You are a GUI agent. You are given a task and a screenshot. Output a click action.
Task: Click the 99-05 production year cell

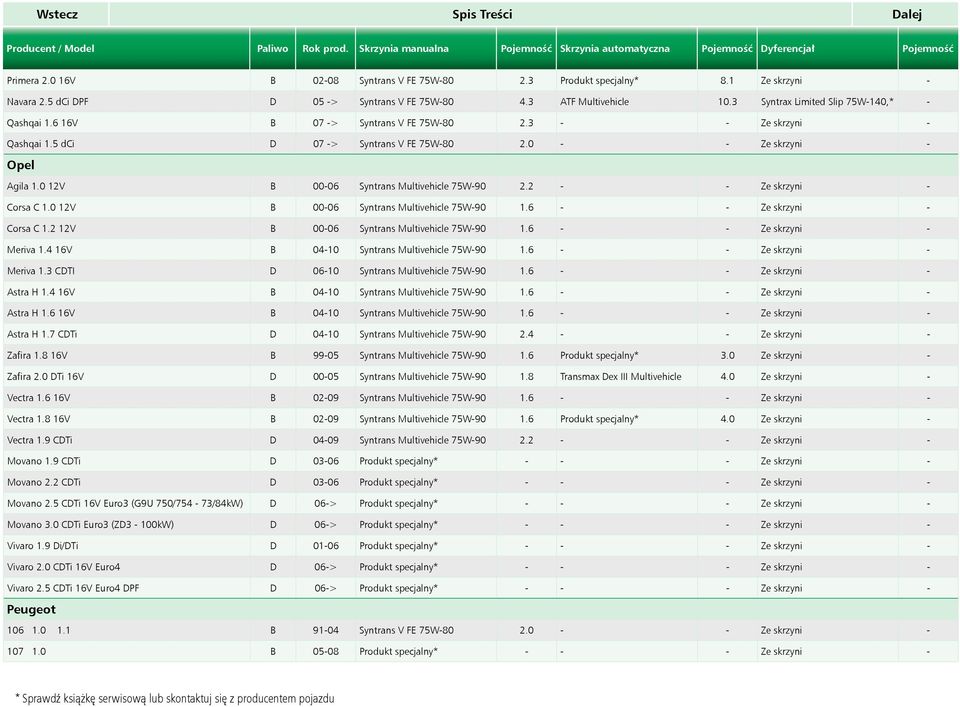(326, 355)
